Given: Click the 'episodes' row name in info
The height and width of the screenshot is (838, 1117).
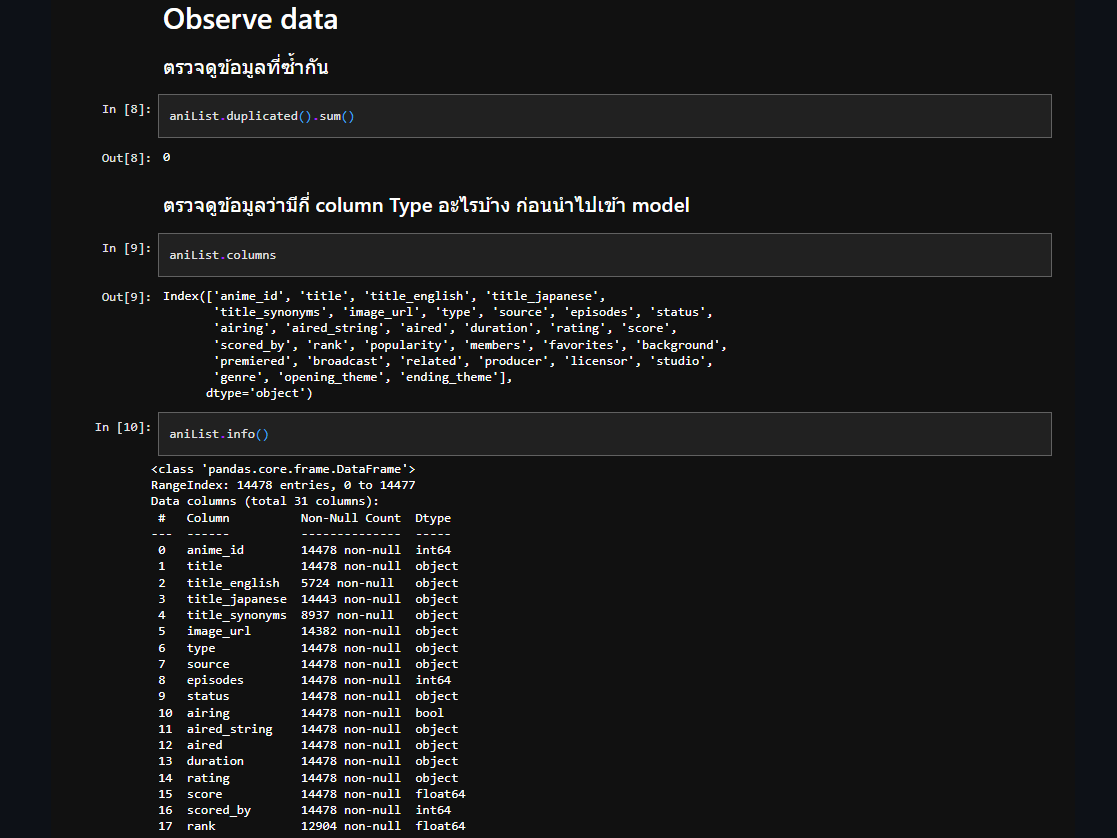Looking at the screenshot, I should click(x=215, y=681).
